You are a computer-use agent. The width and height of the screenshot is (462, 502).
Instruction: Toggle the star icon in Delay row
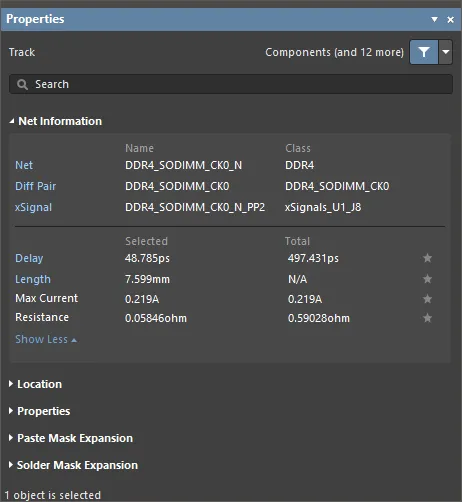click(x=427, y=258)
